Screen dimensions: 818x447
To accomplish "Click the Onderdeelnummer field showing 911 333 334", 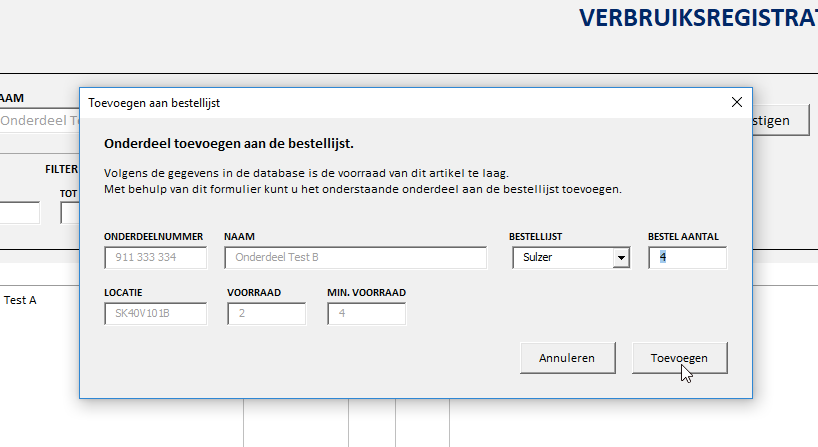I will 155,258.
